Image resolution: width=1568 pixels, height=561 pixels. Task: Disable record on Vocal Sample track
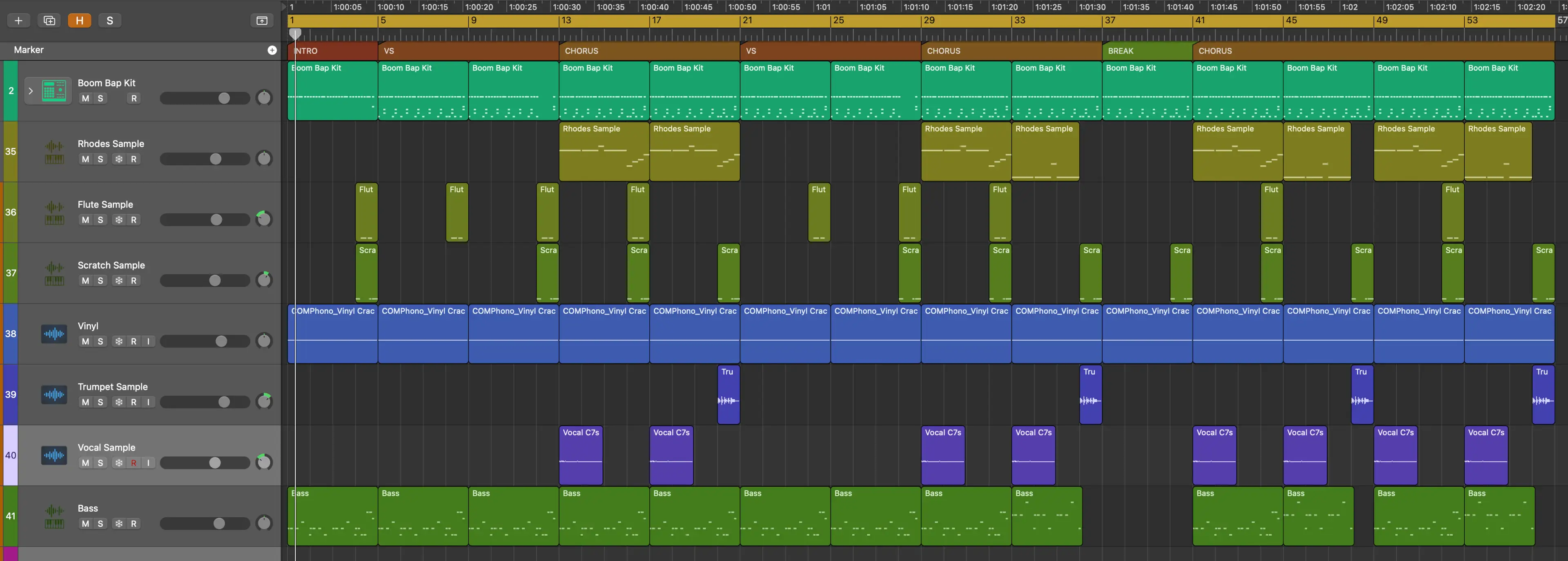pos(133,463)
